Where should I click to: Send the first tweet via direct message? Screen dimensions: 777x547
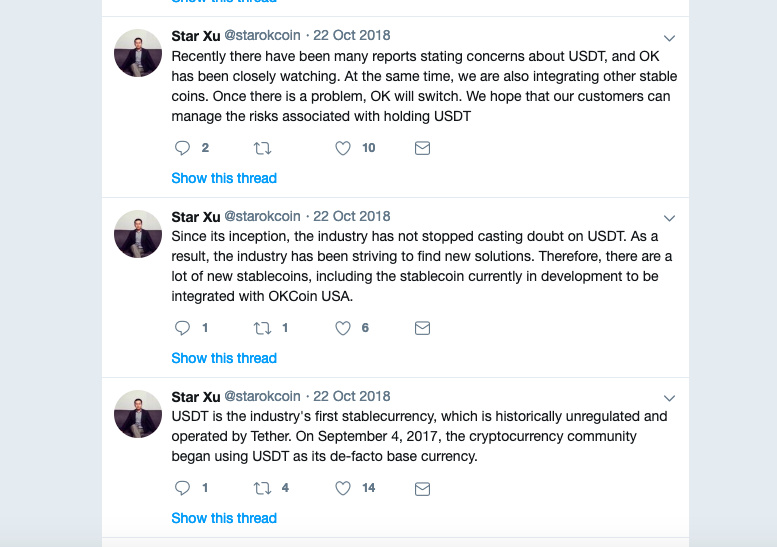[422, 148]
